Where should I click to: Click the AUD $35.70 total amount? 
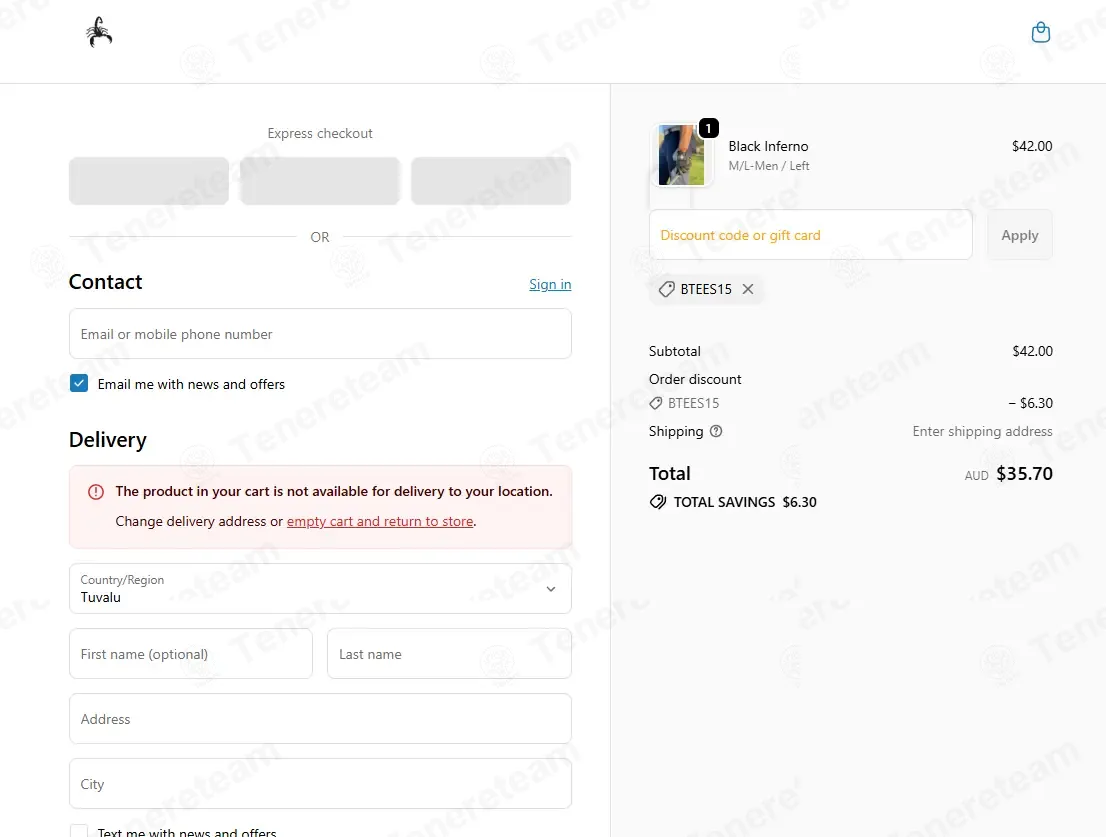1009,474
